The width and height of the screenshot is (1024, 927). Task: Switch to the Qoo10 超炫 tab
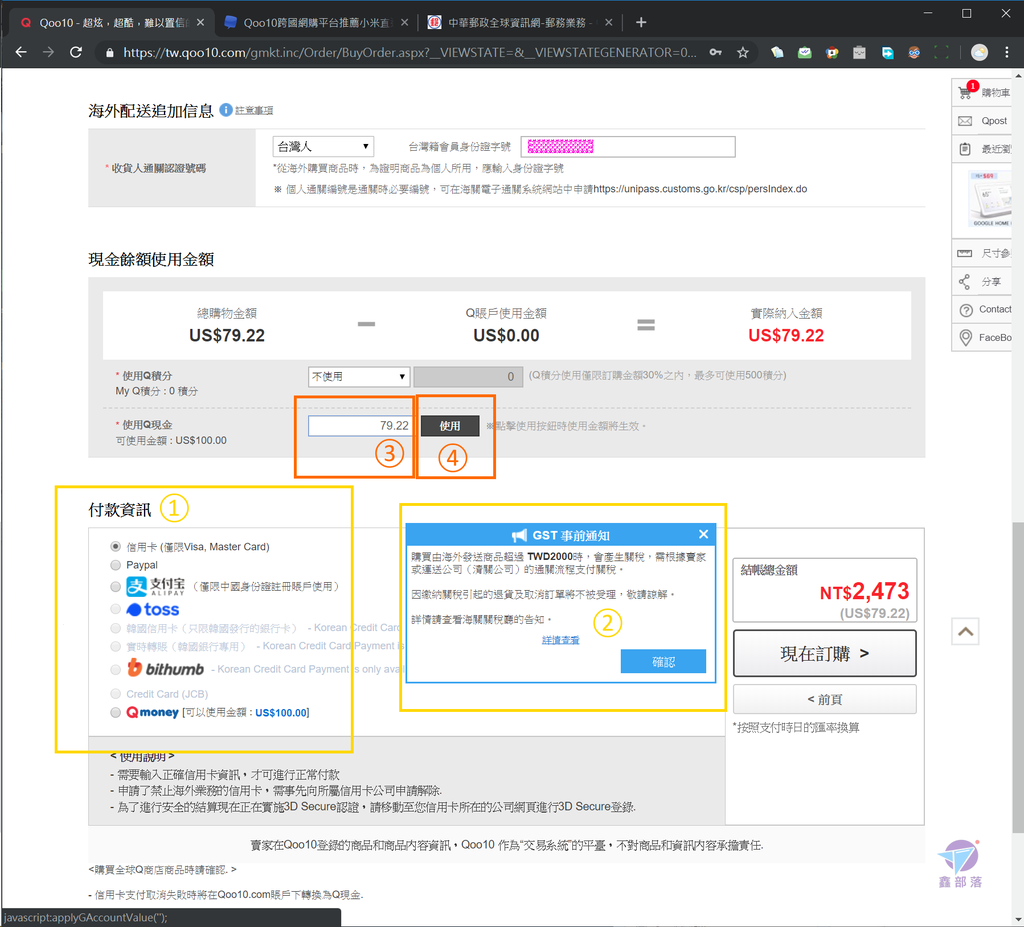113,23
